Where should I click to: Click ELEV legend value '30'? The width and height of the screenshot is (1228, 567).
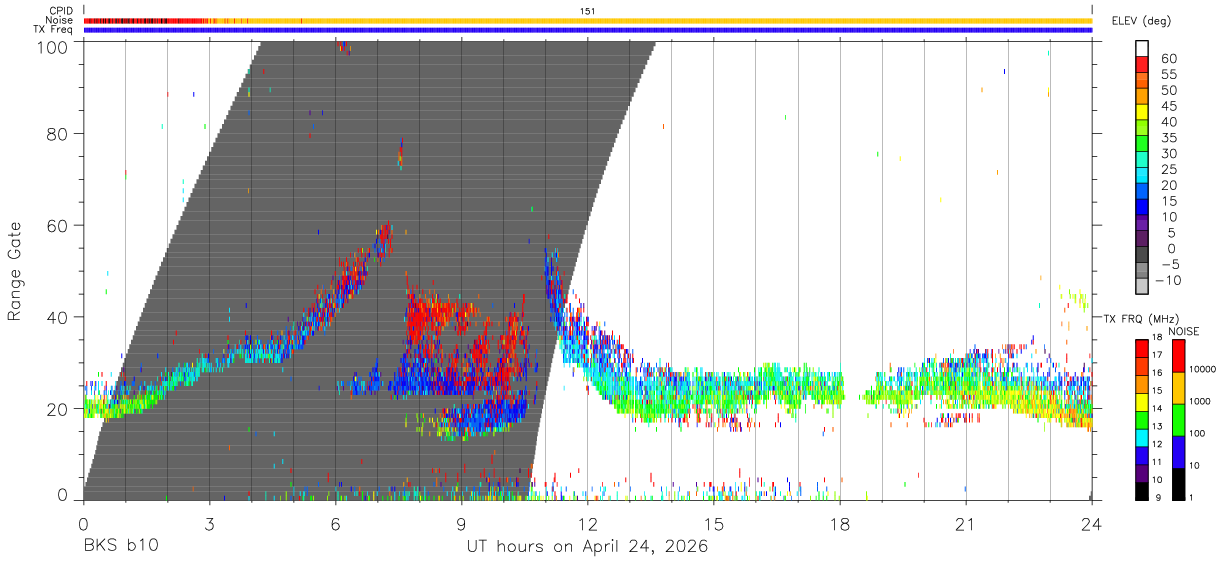pyautogui.click(x=1167, y=153)
